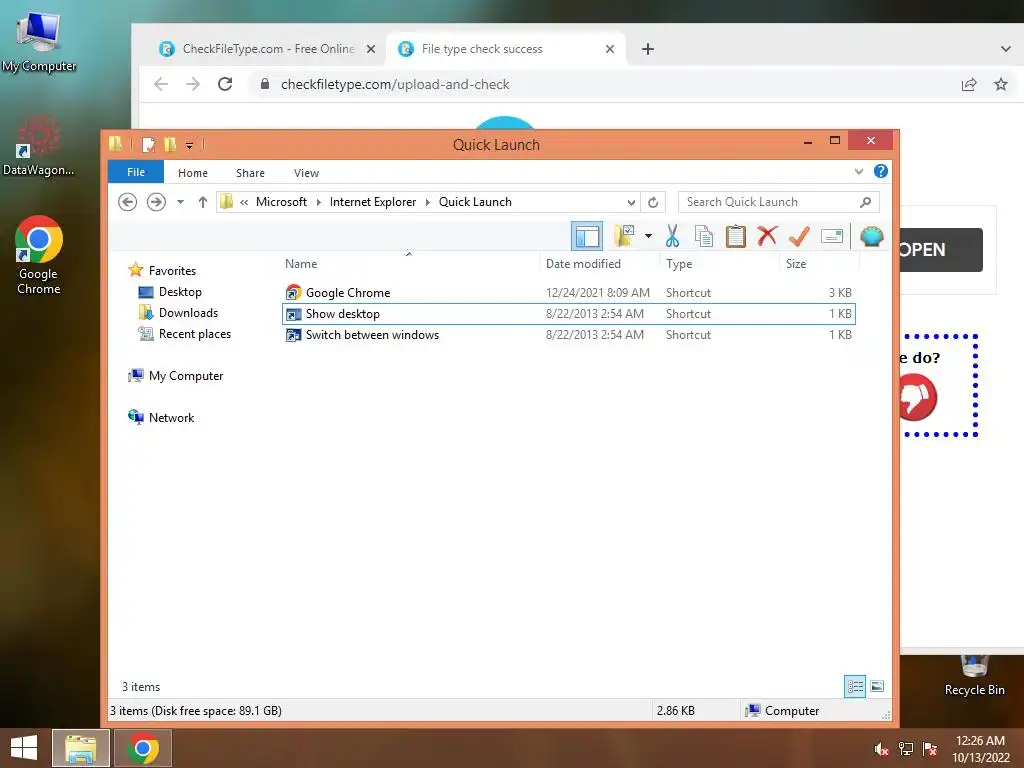Select Show desktop shortcut file

coord(568,313)
